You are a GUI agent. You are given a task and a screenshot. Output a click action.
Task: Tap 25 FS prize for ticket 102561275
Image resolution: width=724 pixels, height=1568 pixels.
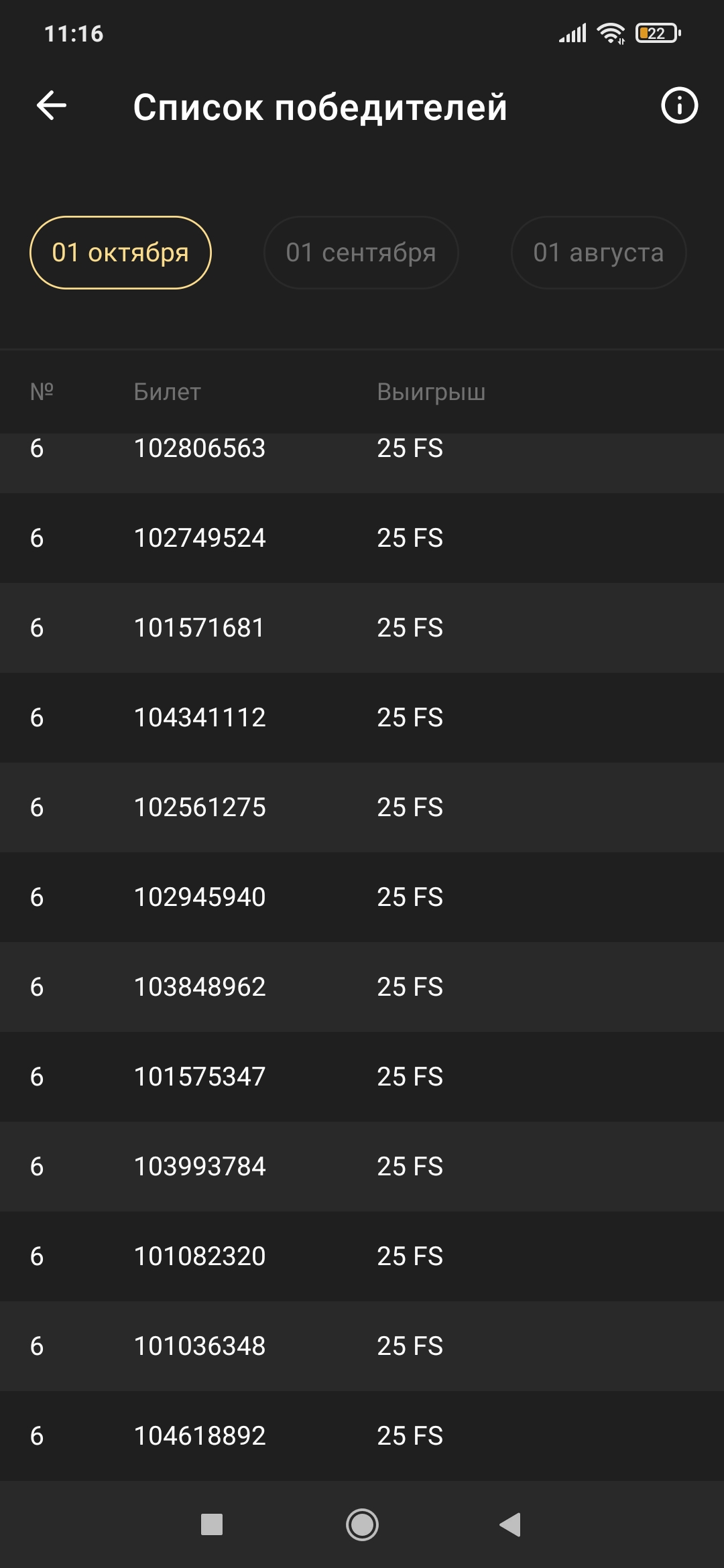[410, 807]
